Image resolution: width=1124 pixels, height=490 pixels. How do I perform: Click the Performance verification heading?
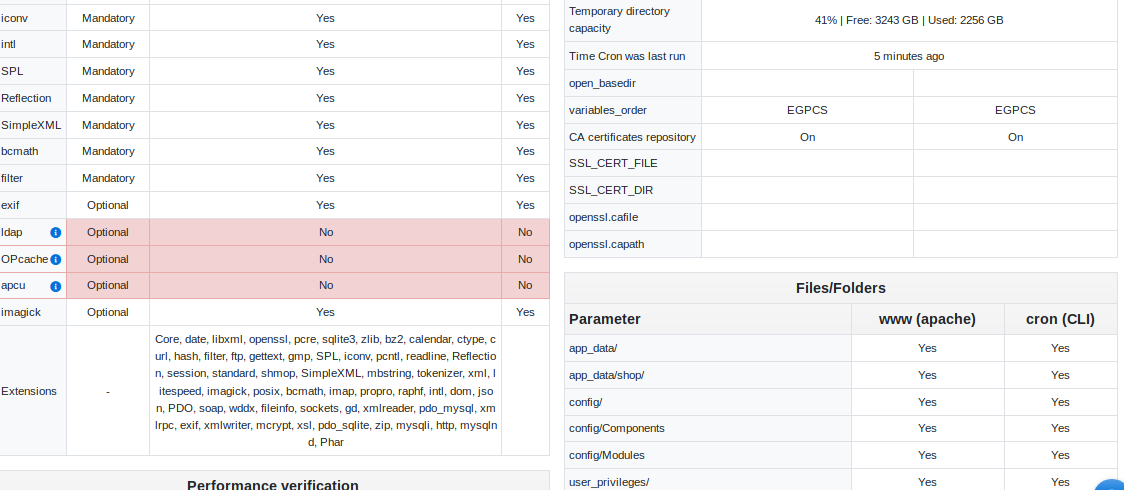272,485
